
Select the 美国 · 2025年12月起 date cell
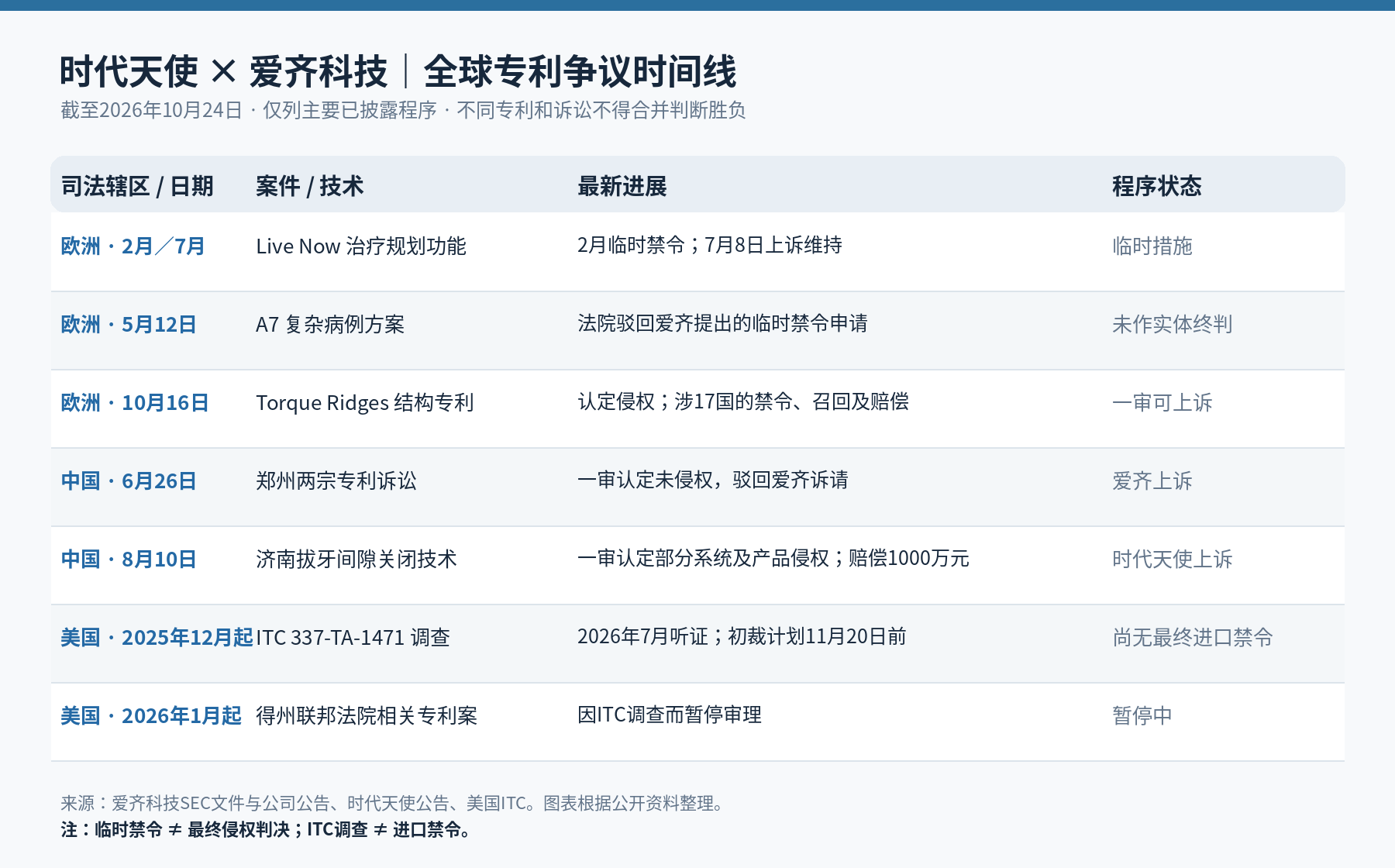coord(157,638)
